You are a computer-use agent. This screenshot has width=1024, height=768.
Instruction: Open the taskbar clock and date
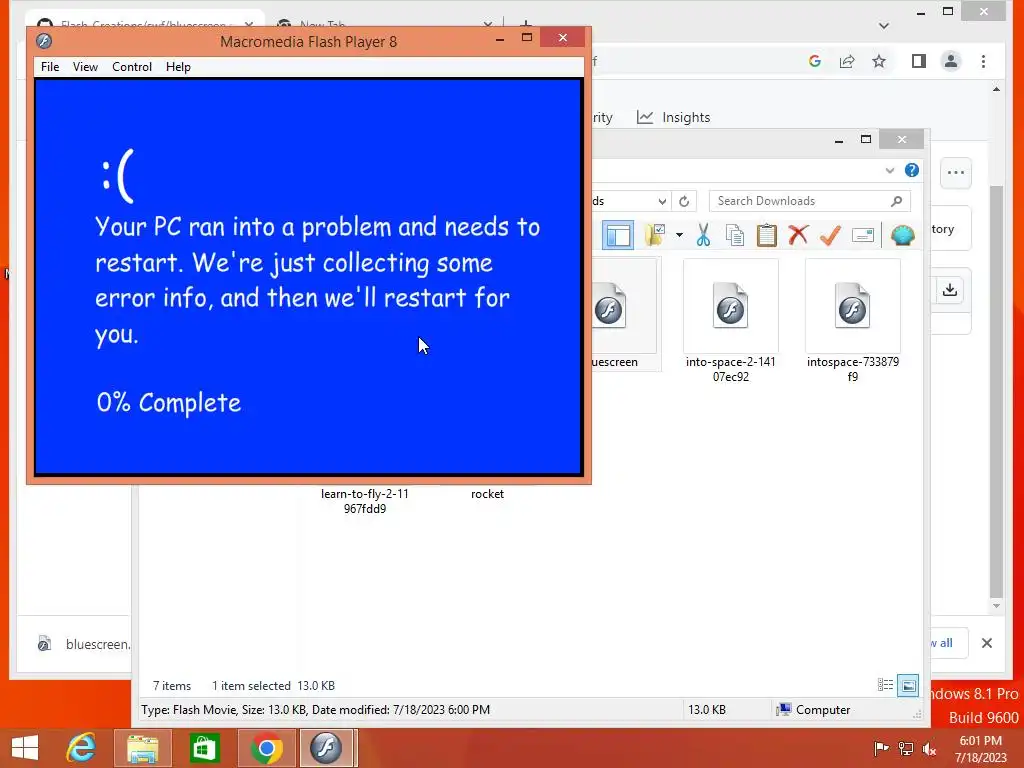click(x=980, y=749)
